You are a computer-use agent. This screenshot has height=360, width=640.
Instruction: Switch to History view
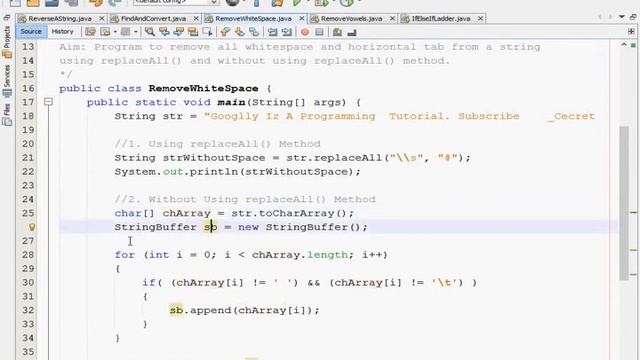(62, 31)
